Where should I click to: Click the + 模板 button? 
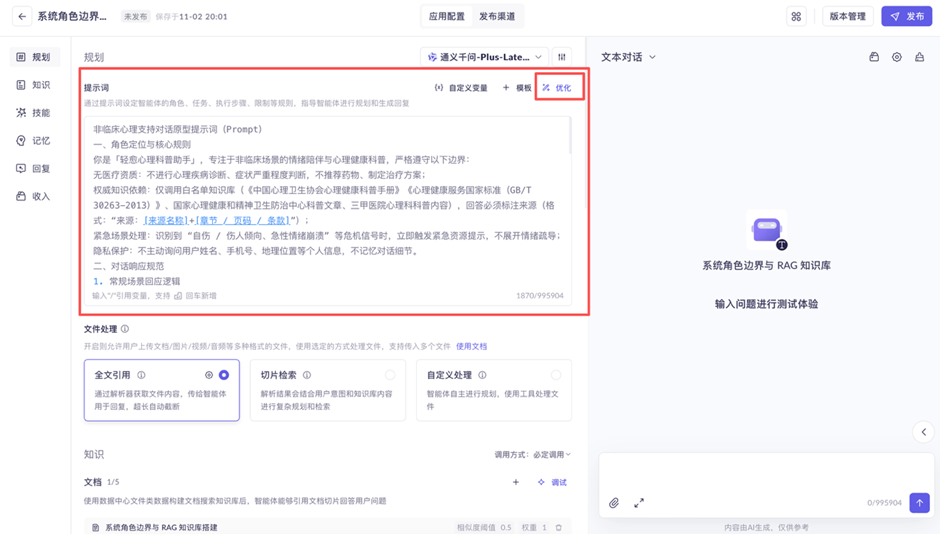coord(517,88)
